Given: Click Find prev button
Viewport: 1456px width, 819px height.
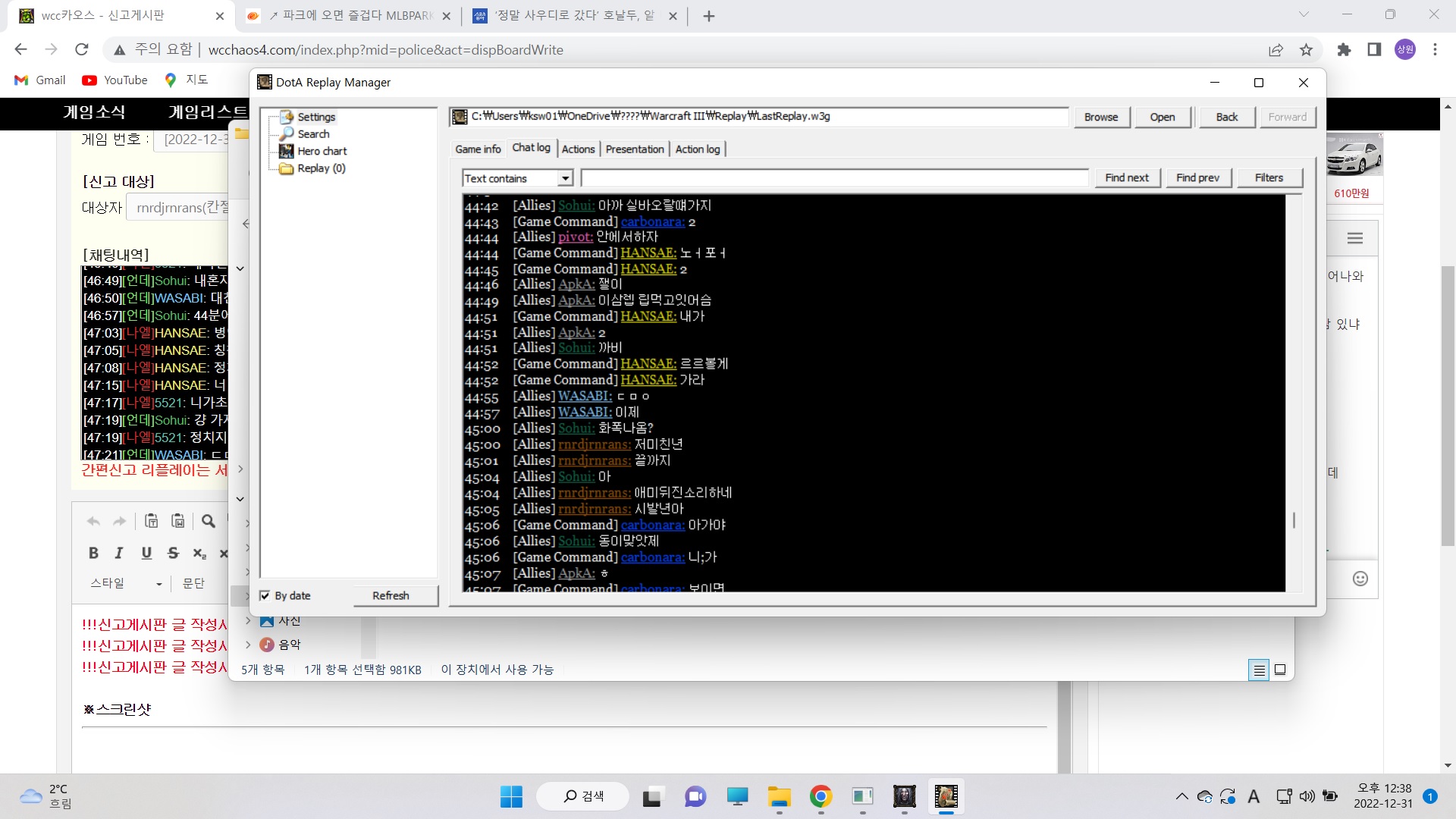Looking at the screenshot, I should 1197,177.
